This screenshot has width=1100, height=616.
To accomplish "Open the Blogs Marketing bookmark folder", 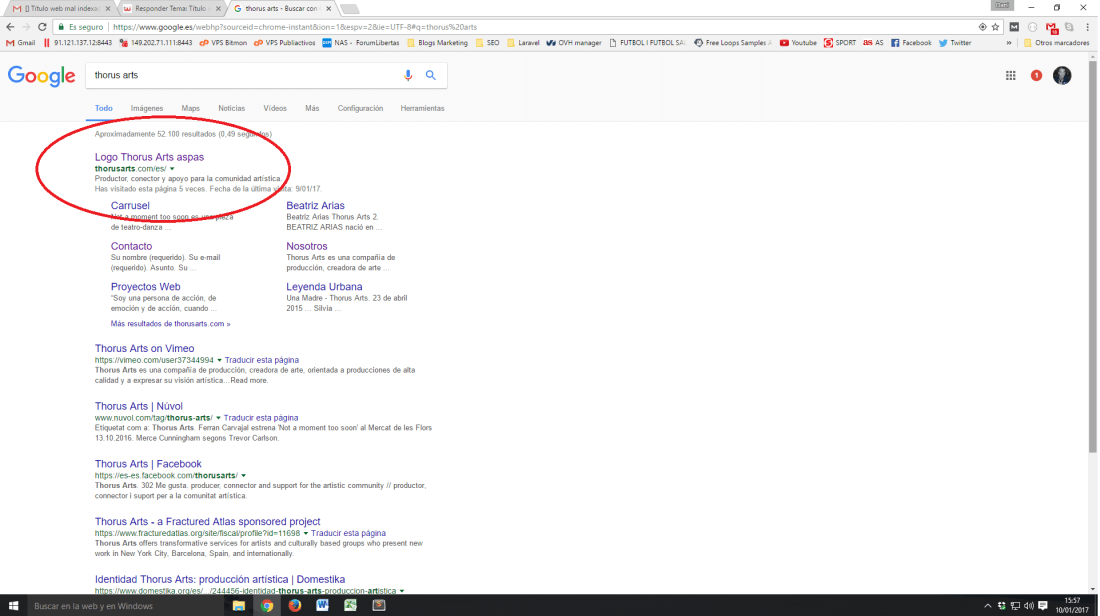I will point(437,43).
